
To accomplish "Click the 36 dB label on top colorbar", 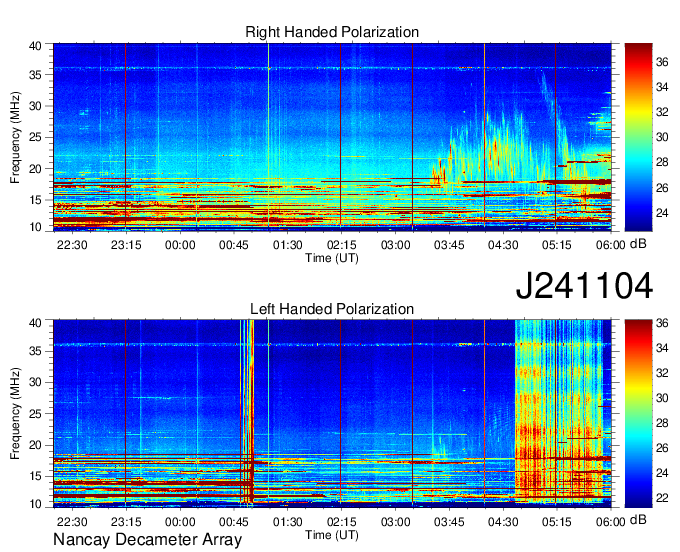I will [662, 62].
